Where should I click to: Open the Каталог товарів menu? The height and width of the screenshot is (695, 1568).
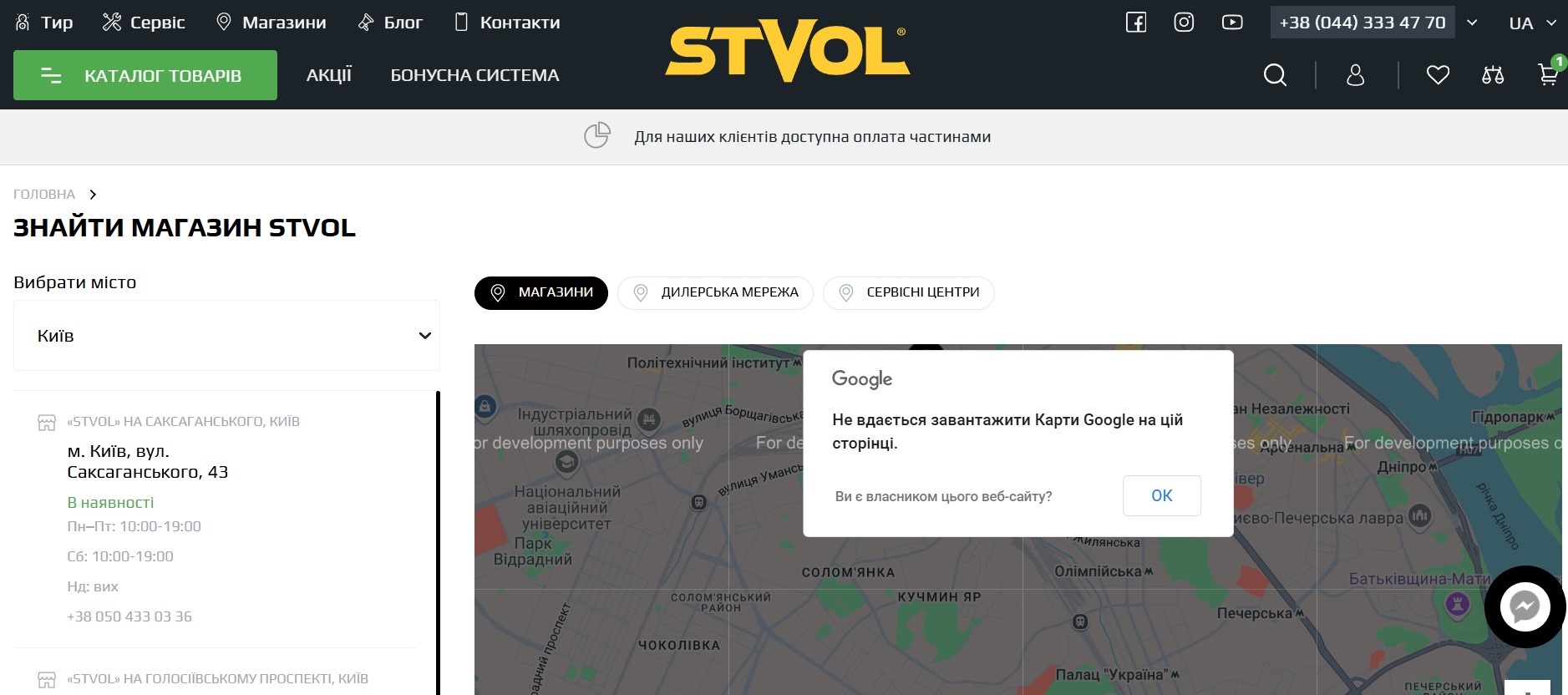(x=145, y=75)
